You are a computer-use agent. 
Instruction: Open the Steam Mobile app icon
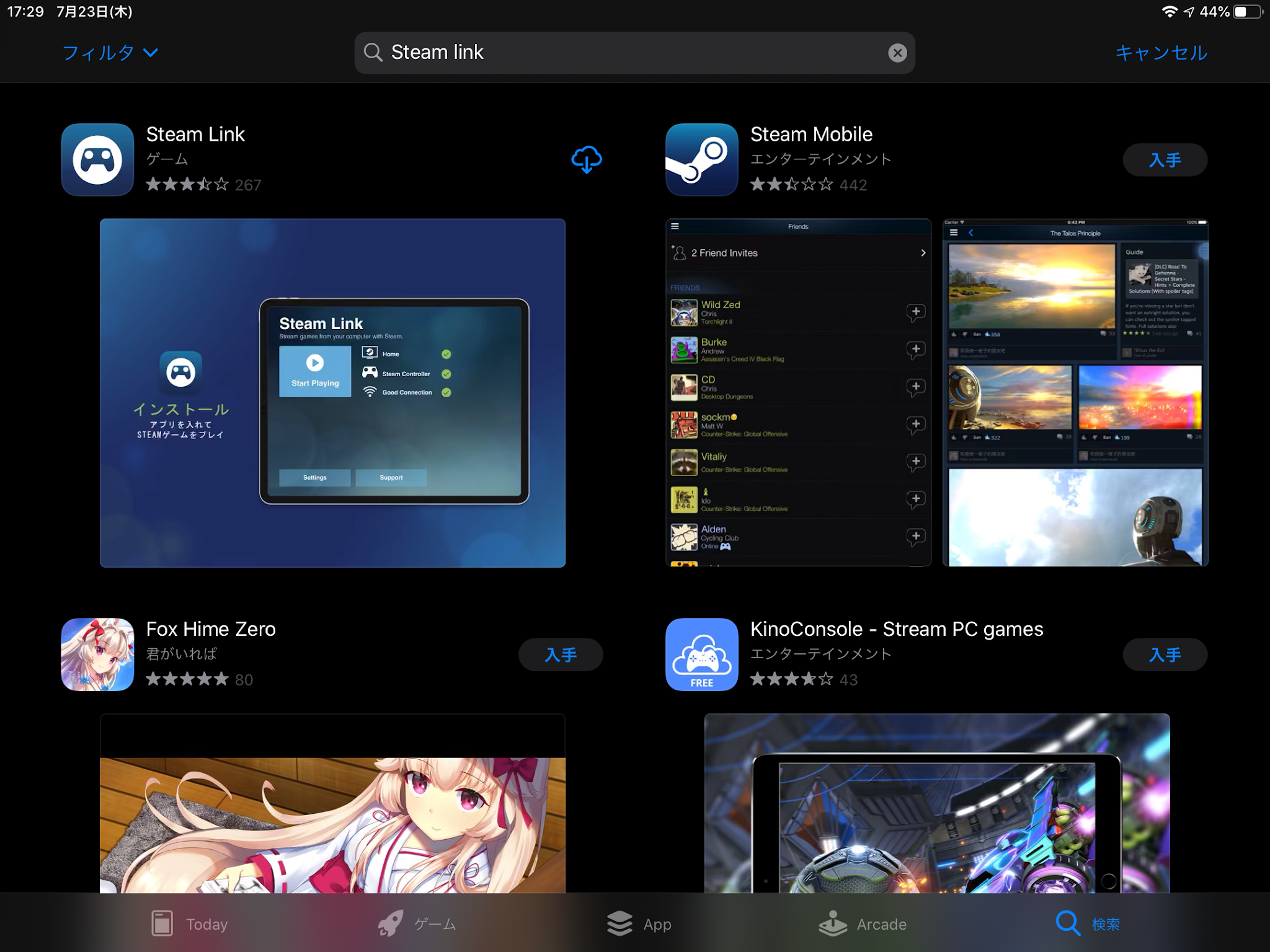701,160
